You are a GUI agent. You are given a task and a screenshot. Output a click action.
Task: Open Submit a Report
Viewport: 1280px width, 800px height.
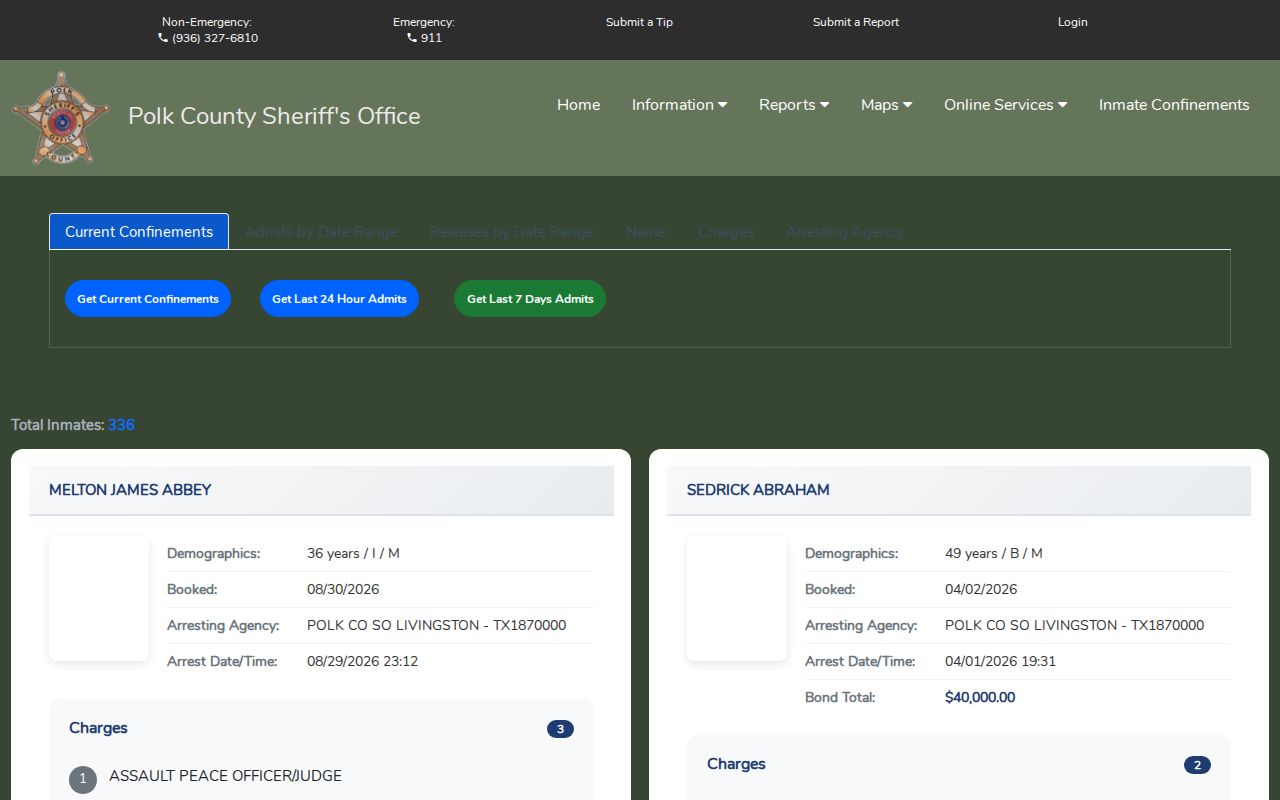856,22
